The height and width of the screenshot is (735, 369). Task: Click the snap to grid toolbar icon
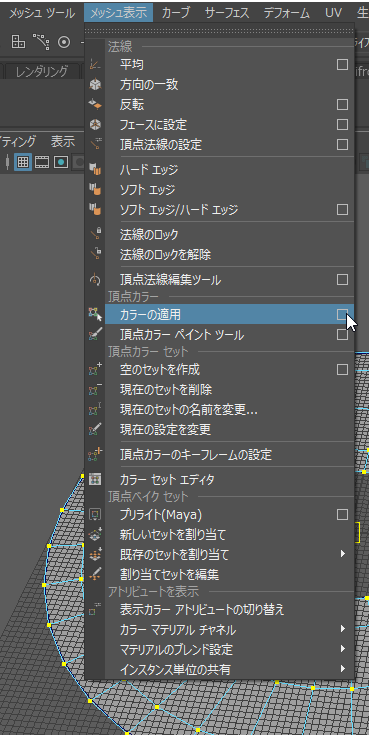pos(18,42)
